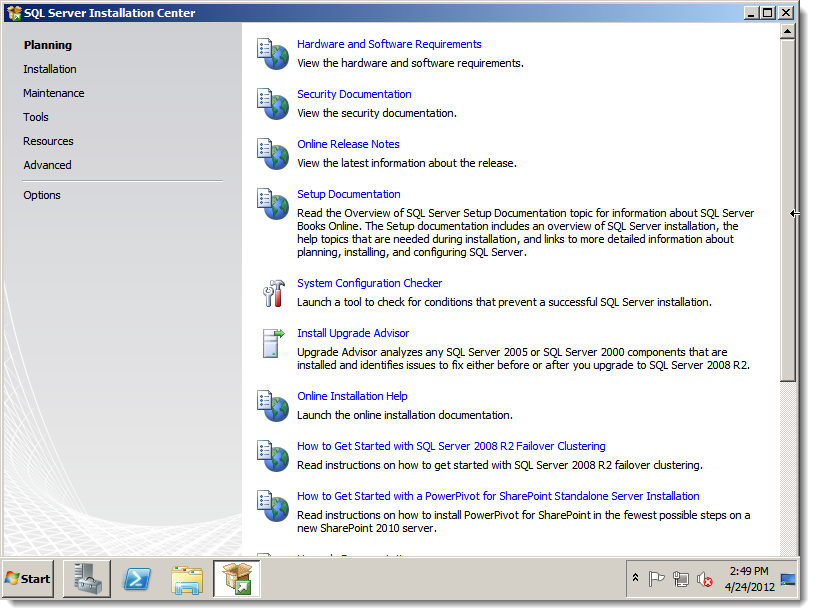This screenshot has width=815, height=615.
Task: Open the Resources category
Action: (48, 141)
